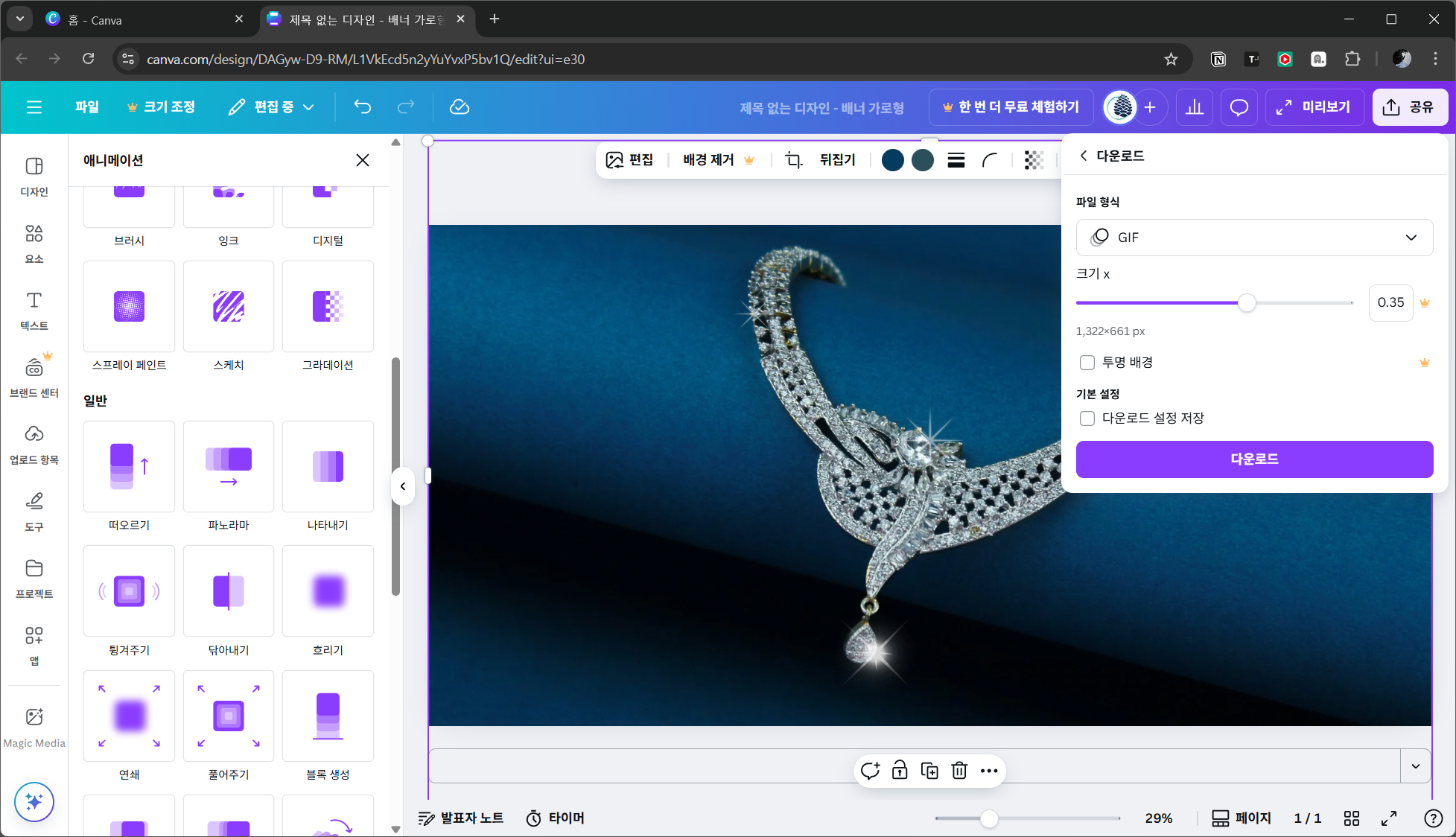The image size is (1456, 837).
Task: Collapse the side panel with arrow handle
Action: coord(403,486)
